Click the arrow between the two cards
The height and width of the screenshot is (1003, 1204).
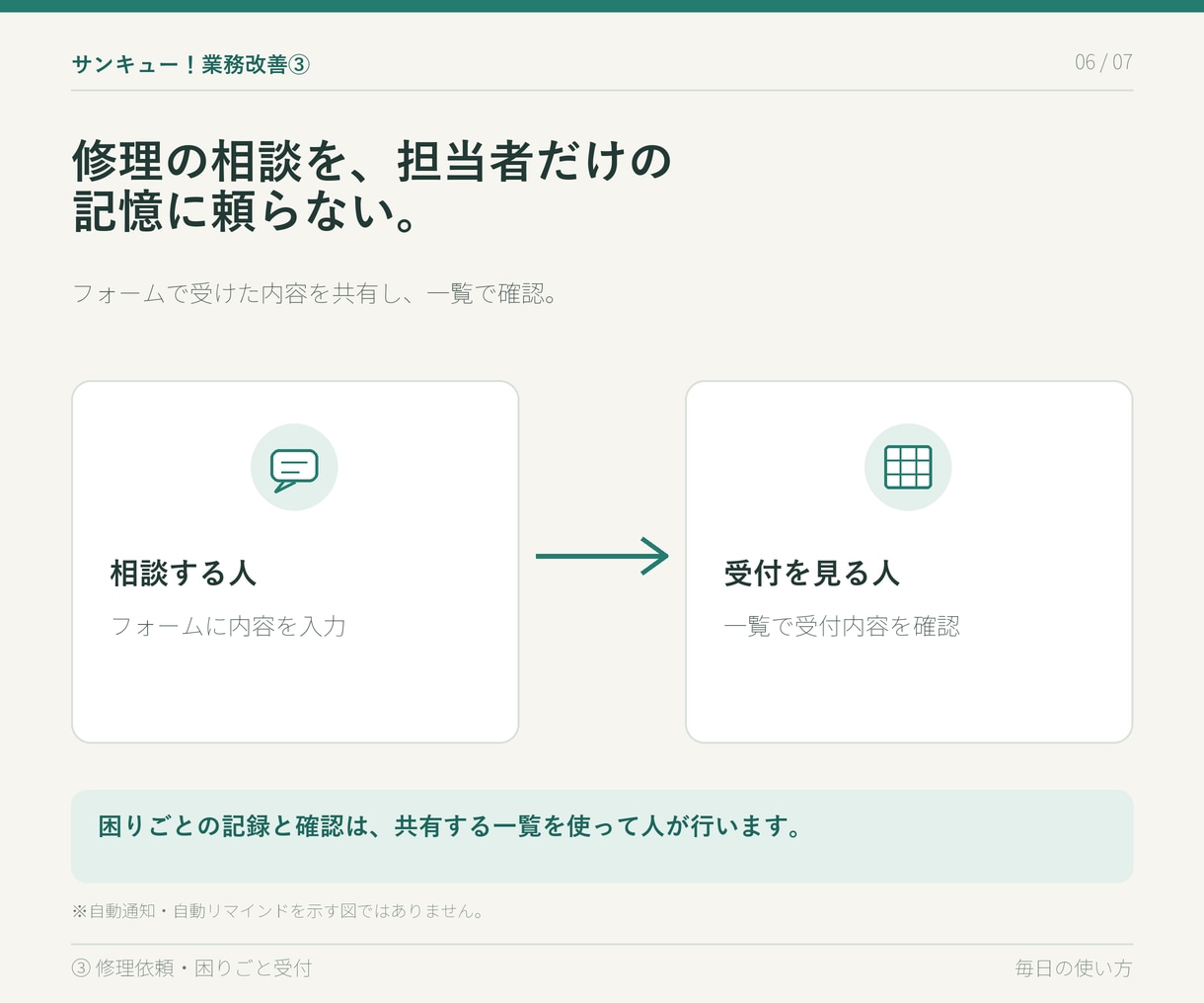[602, 556]
